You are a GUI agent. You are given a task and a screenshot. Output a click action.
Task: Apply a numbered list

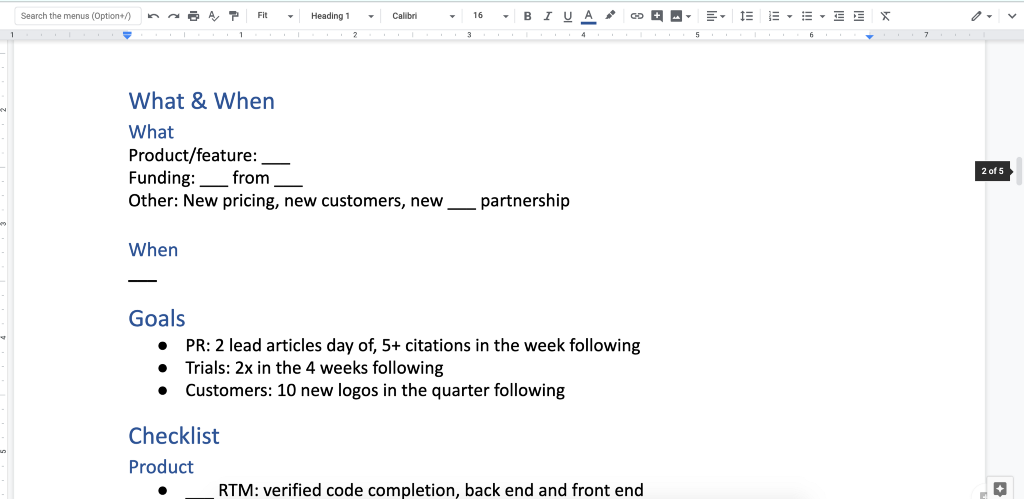774,16
